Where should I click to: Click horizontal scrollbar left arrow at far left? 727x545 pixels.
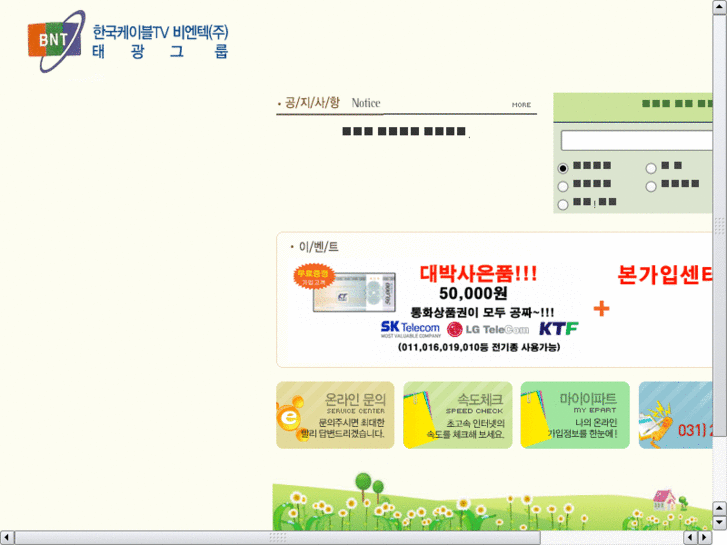6,538
